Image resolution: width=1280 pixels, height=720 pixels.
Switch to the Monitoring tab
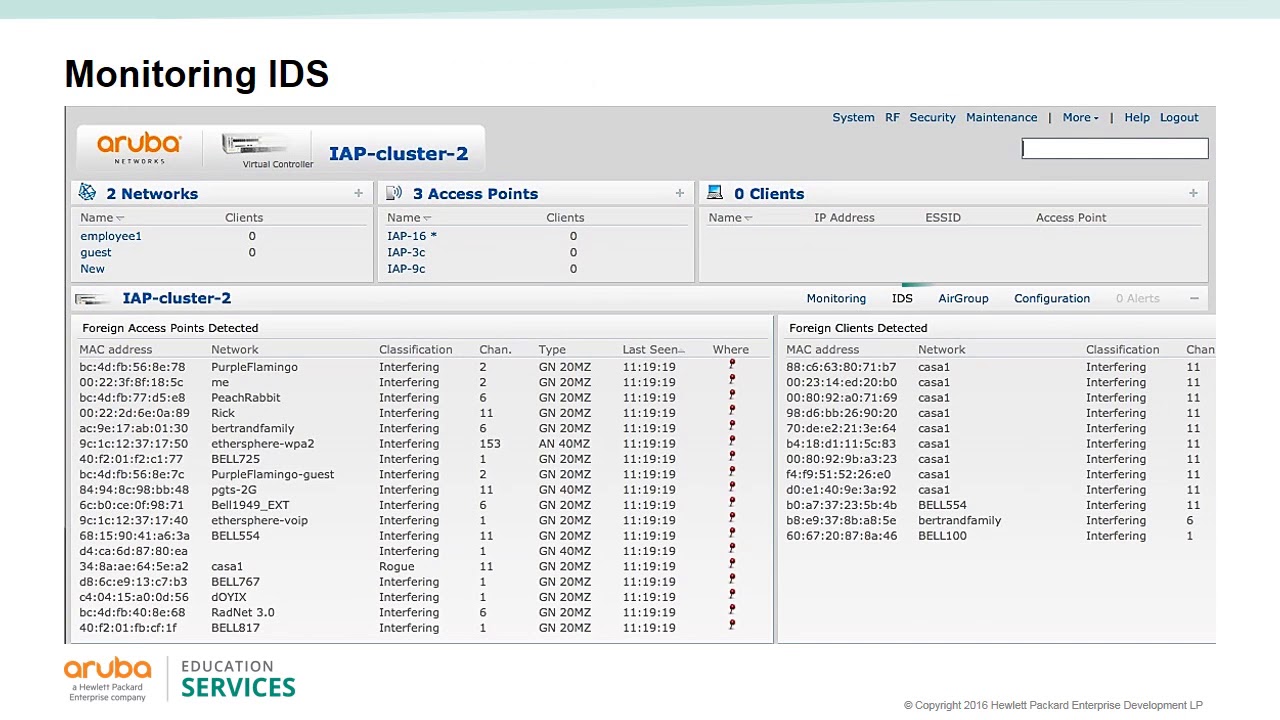coord(836,298)
